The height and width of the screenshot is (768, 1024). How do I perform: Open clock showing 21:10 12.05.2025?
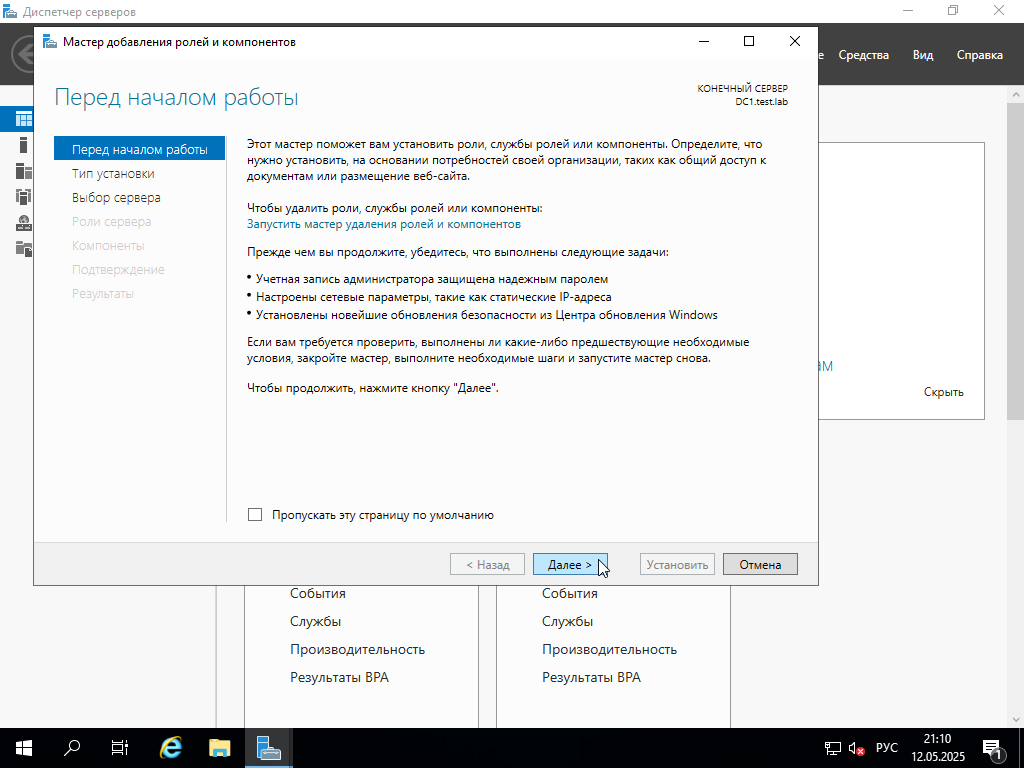938,748
